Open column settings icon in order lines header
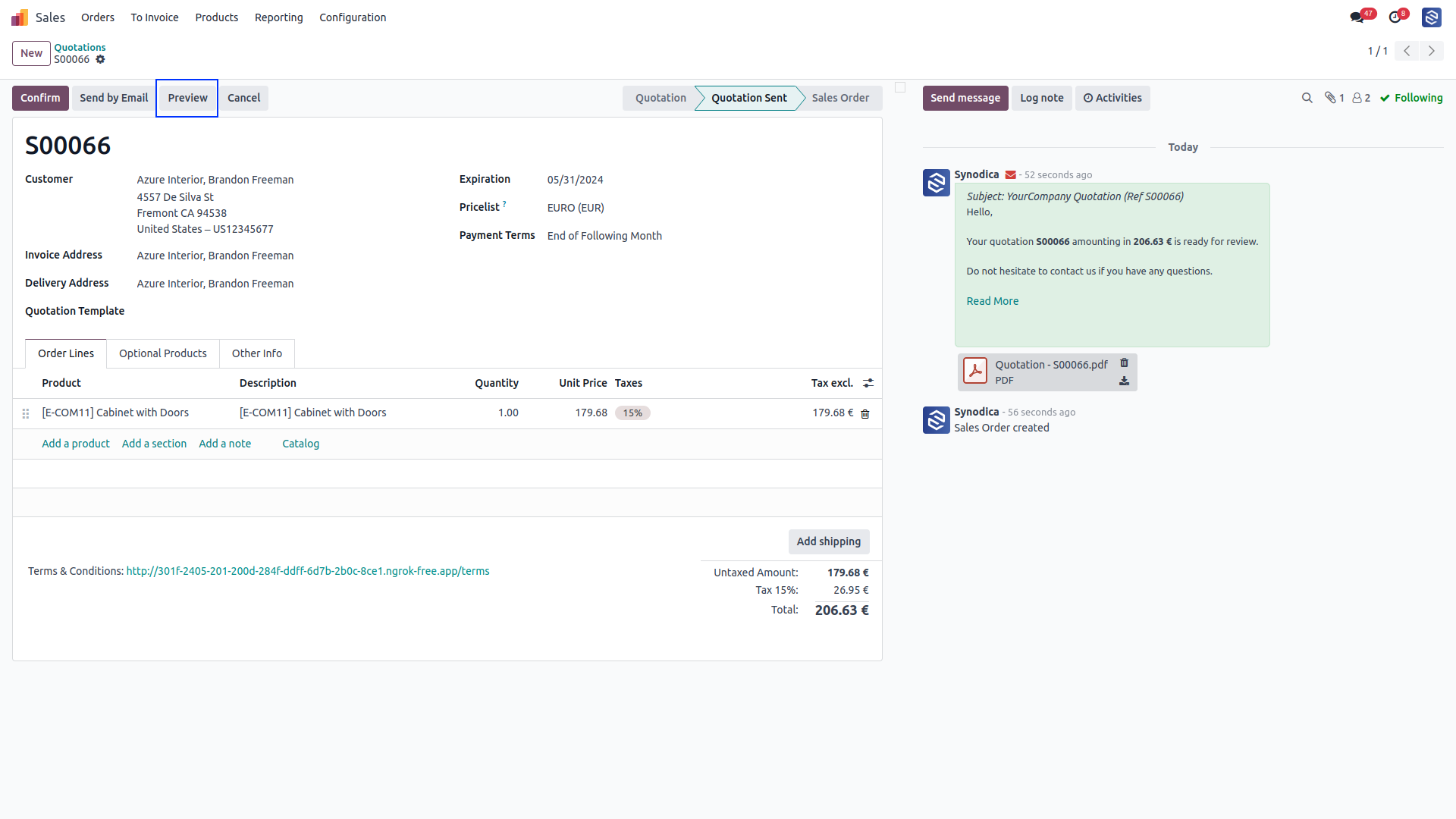This screenshot has width=1456, height=819. [x=868, y=384]
